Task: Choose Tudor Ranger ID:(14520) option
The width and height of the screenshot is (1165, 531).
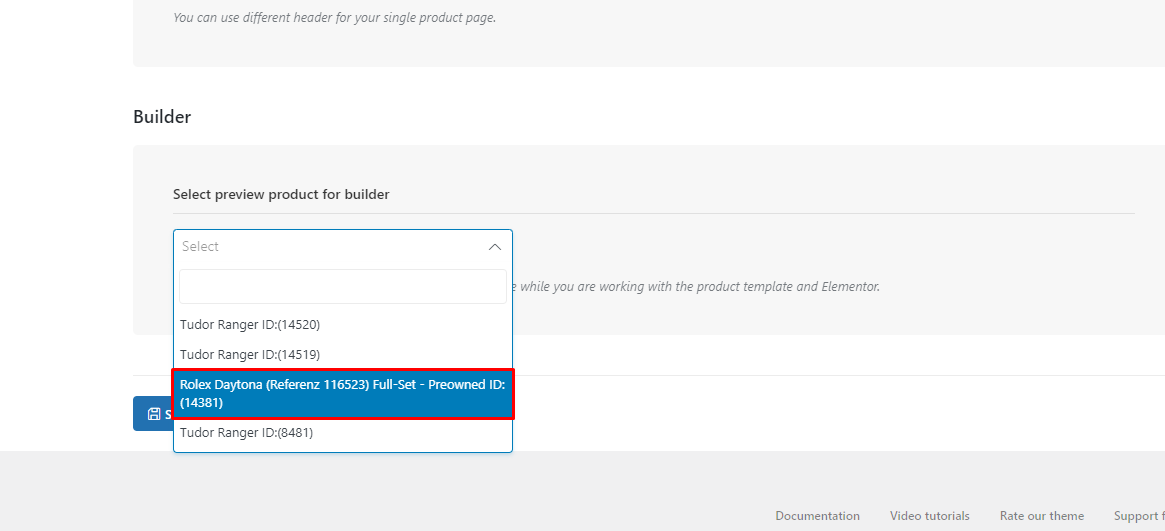Action: 343,325
